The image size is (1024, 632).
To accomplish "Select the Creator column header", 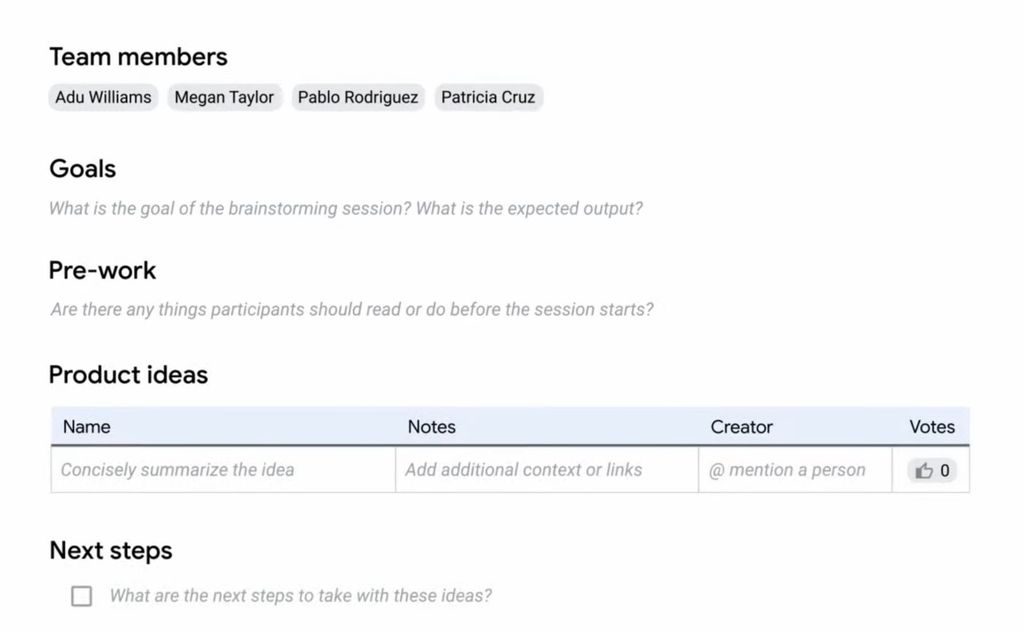I will click(741, 427).
